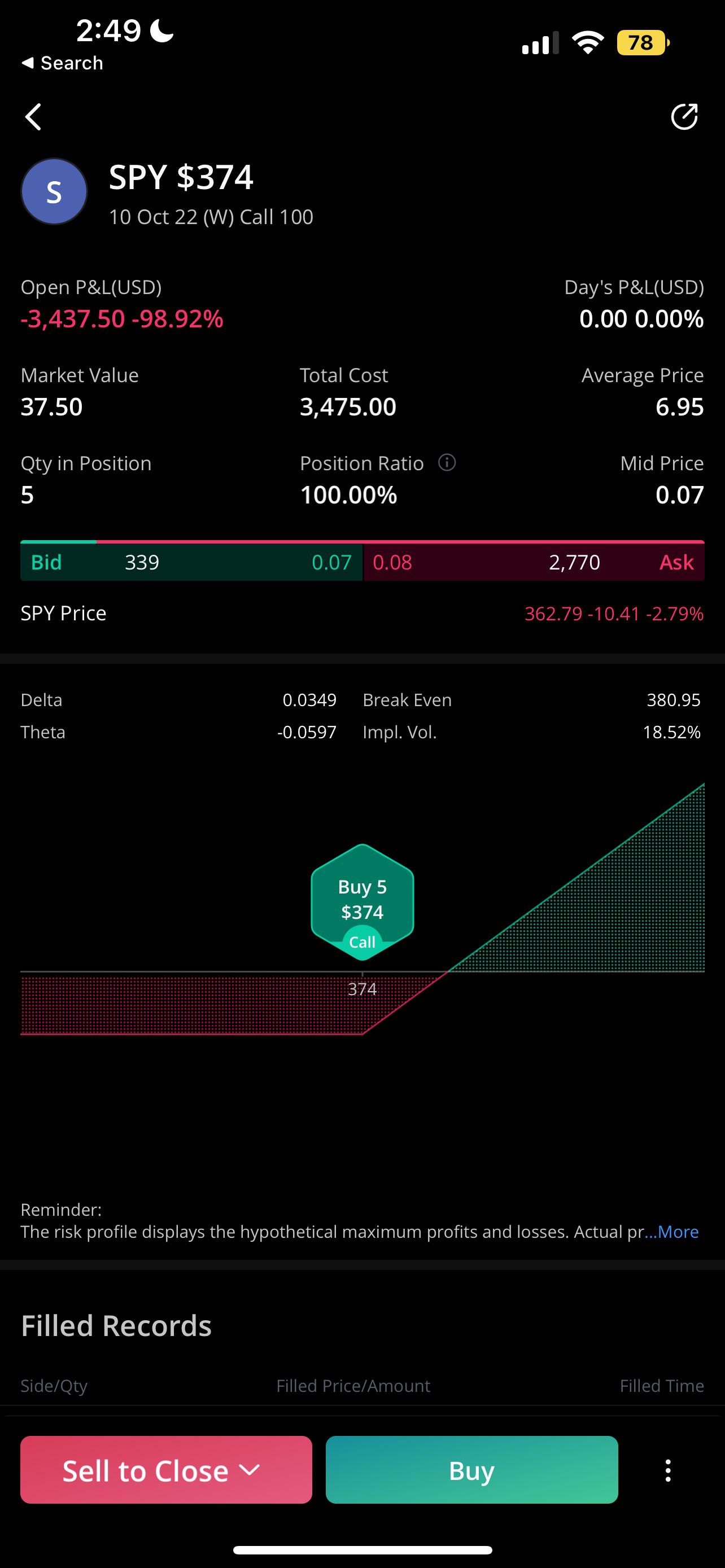Tap the Filled Time column header
Image resolution: width=725 pixels, height=1568 pixels.
pos(661,1386)
